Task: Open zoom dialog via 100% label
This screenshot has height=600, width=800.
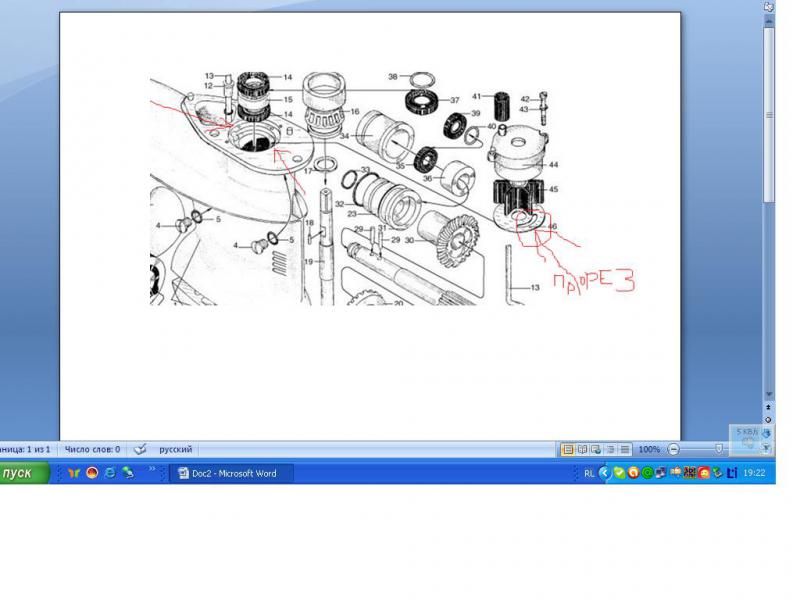Action: coord(649,450)
